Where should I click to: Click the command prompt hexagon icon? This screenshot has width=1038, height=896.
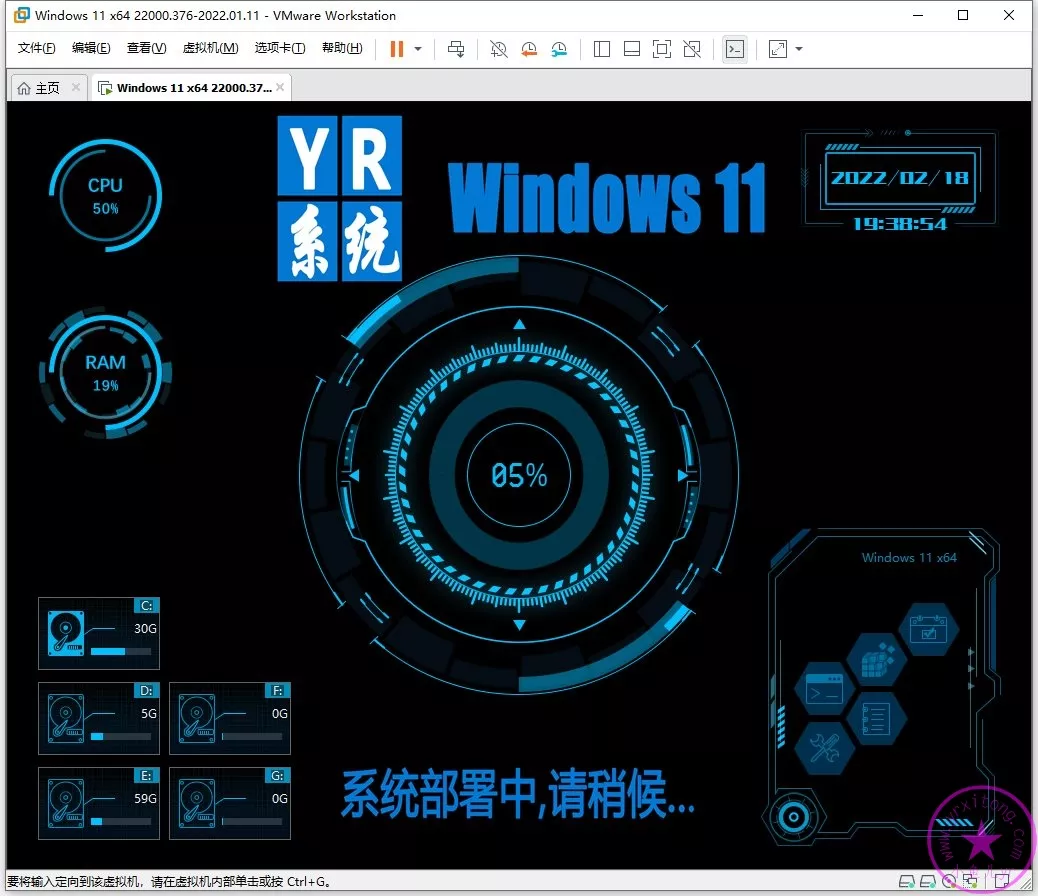click(x=824, y=690)
